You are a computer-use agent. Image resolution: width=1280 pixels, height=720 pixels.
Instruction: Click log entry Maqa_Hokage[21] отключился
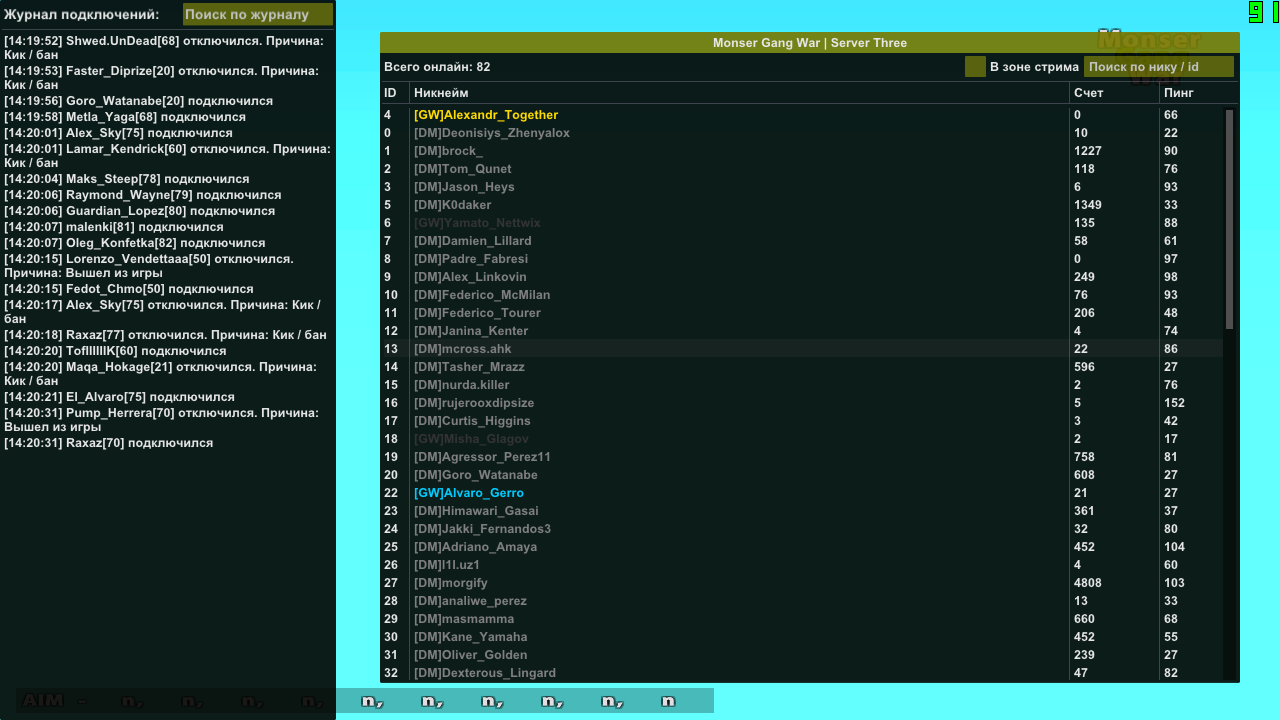point(160,374)
